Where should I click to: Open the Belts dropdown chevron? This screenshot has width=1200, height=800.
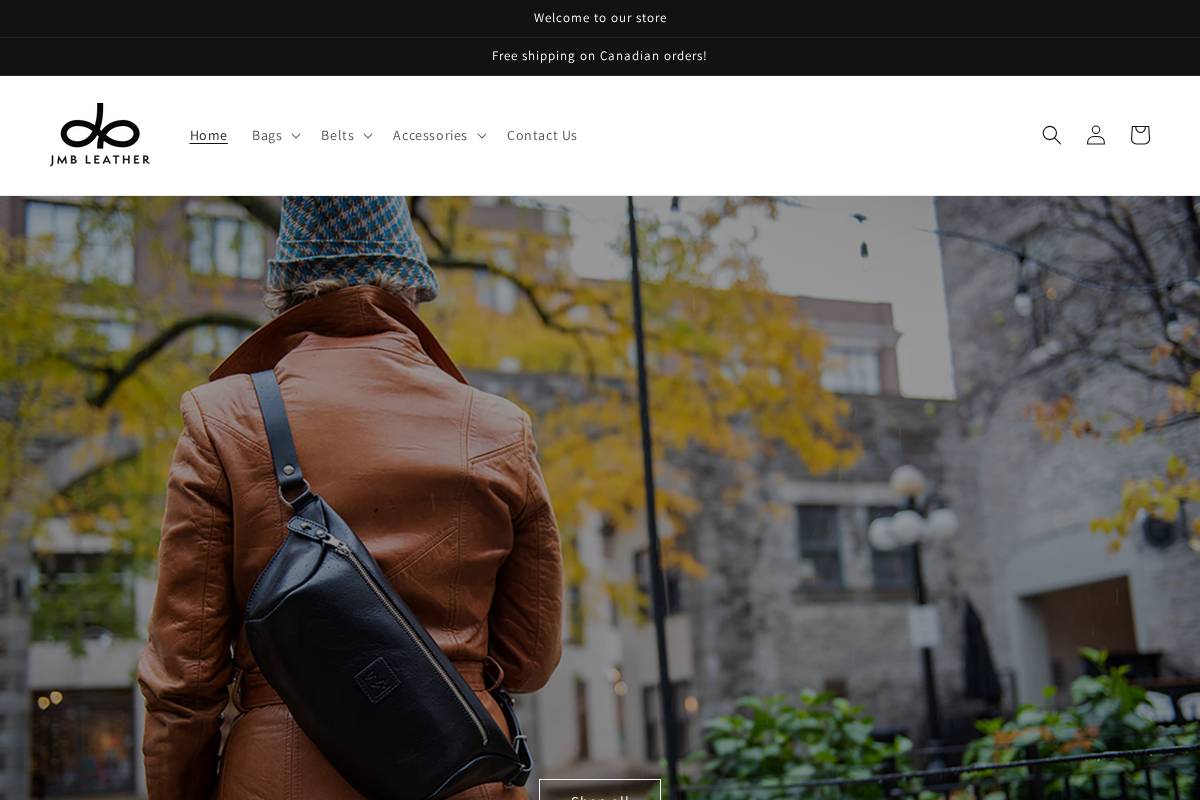pyautogui.click(x=367, y=135)
